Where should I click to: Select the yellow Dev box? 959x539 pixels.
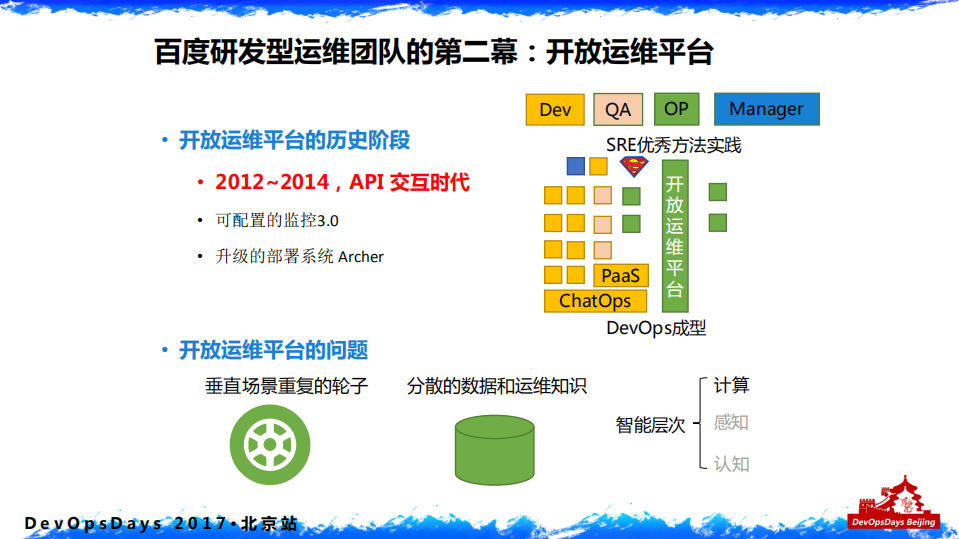pyautogui.click(x=555, y=110)
